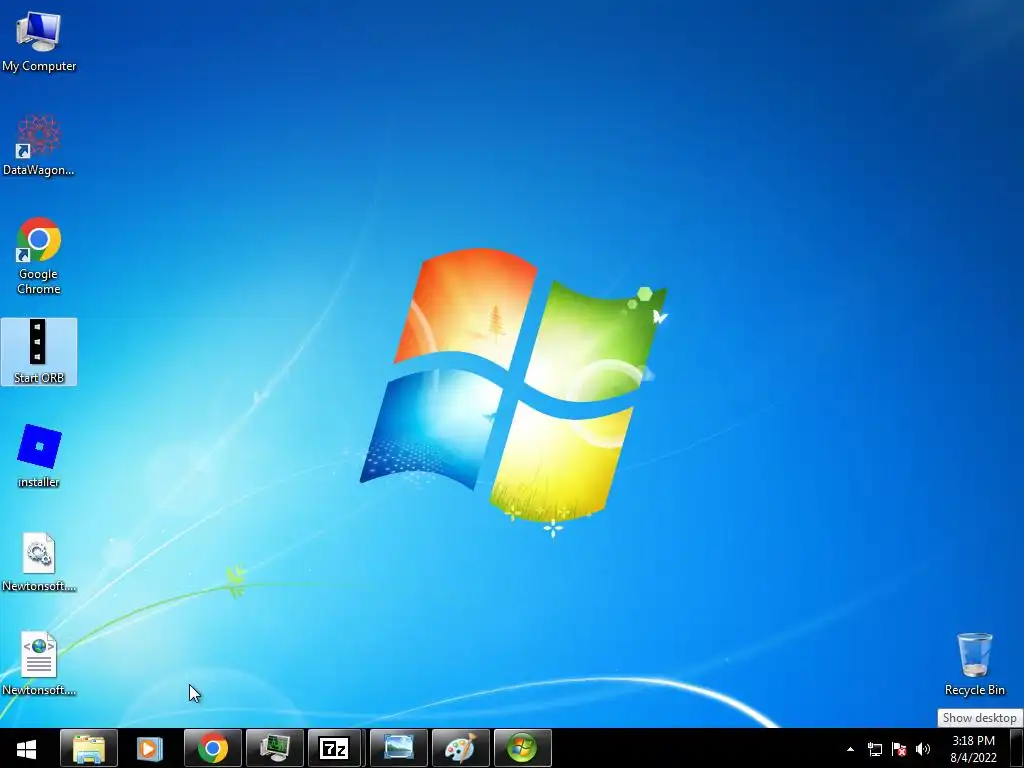Select the Start ORB desktop icon
This screenshot has width=1024, height=768.
39,351
